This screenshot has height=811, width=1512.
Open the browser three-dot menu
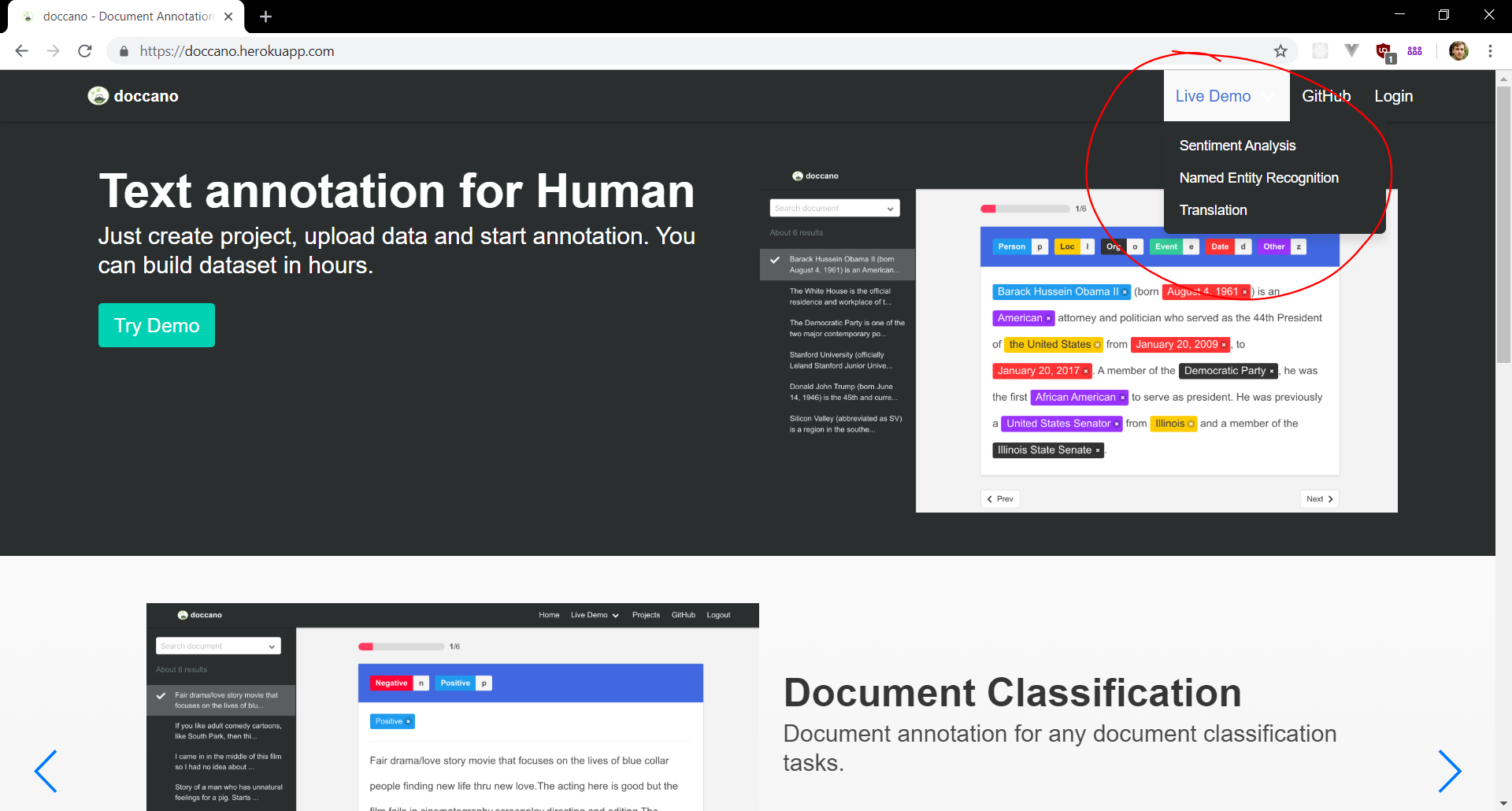(1490, 51)
